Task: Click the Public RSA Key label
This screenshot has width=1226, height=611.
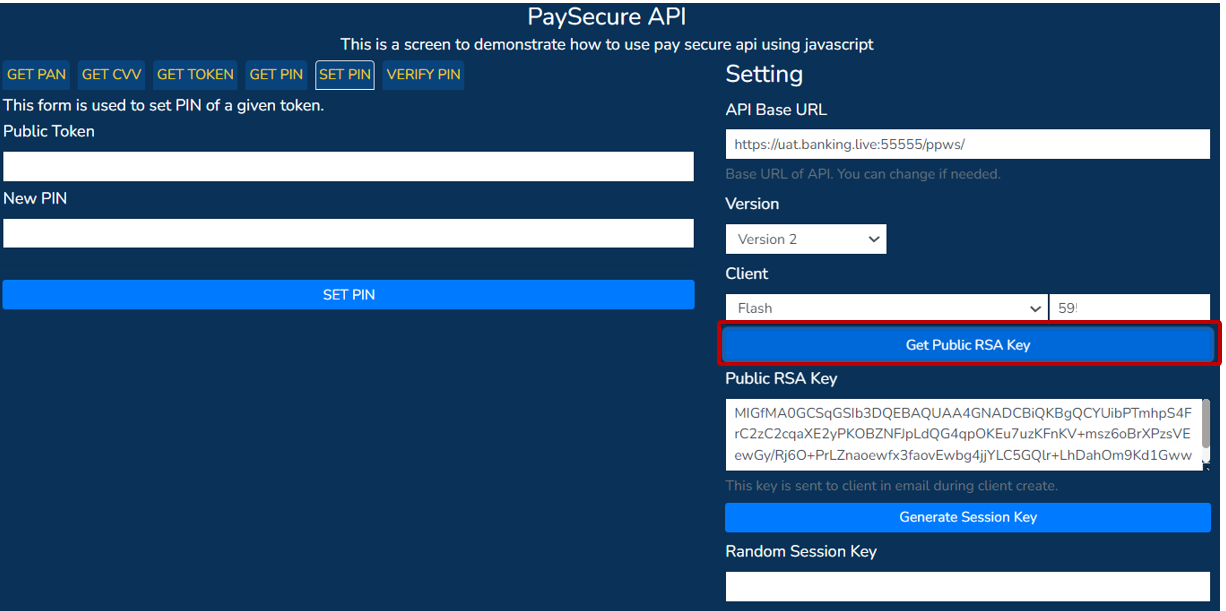Action: click(782, 378)
